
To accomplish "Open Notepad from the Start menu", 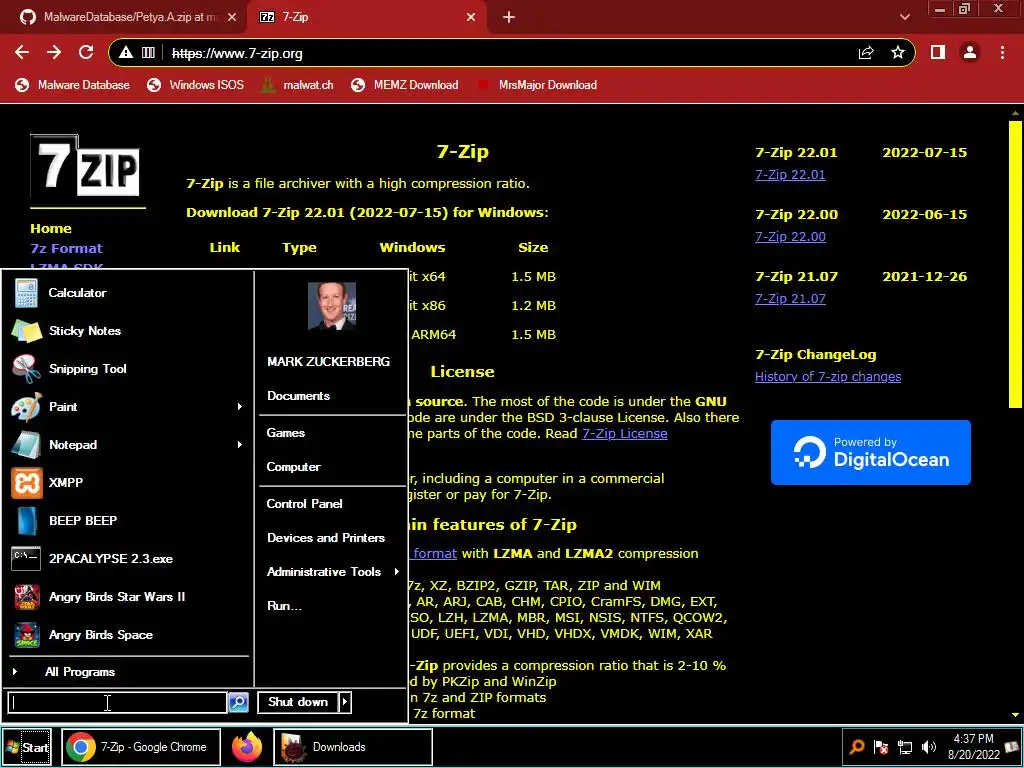I will (72, 445).
